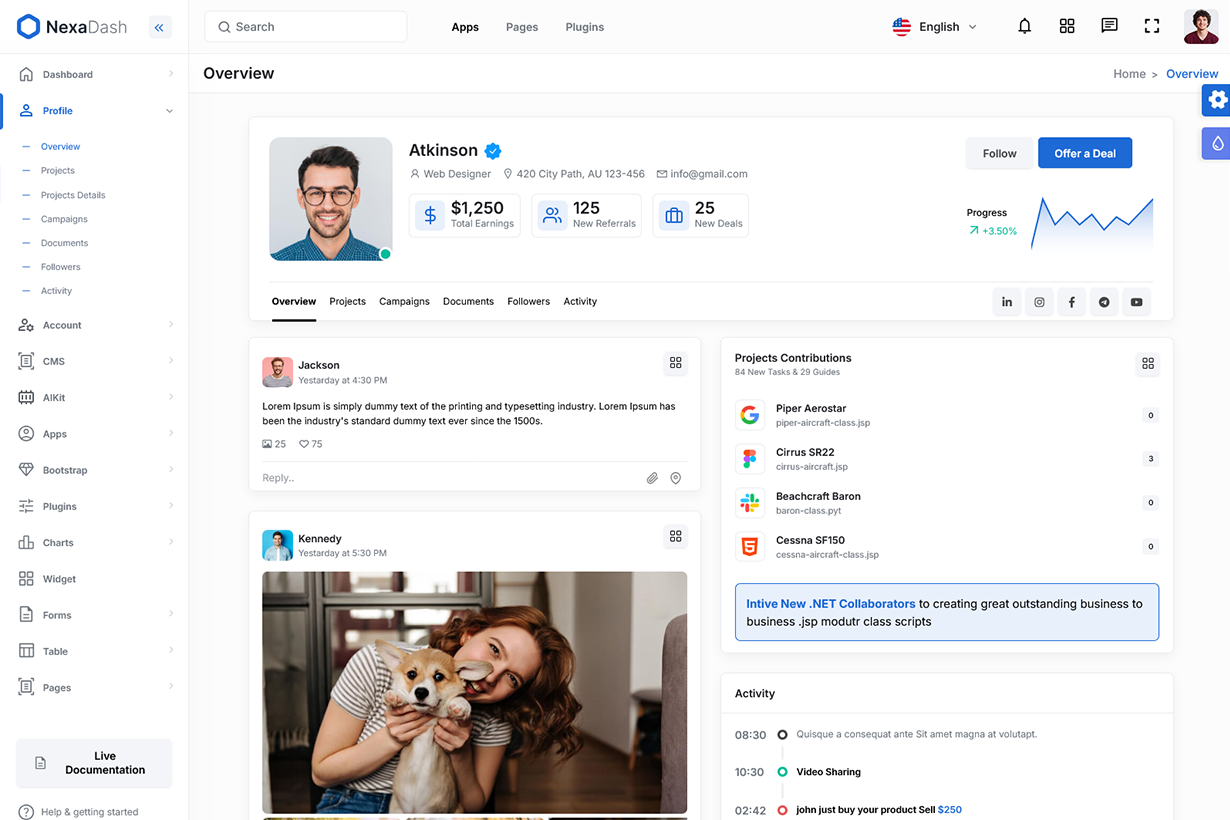Open the apps grid icon in header
The height and width of the screenshot is (820, 1230).
1067,27
